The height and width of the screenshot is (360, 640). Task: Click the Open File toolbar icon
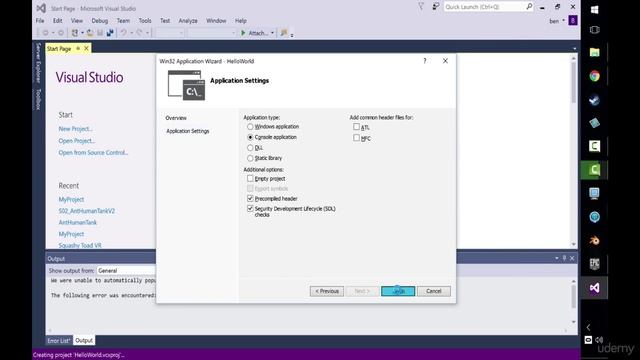(x=90, y=33)
